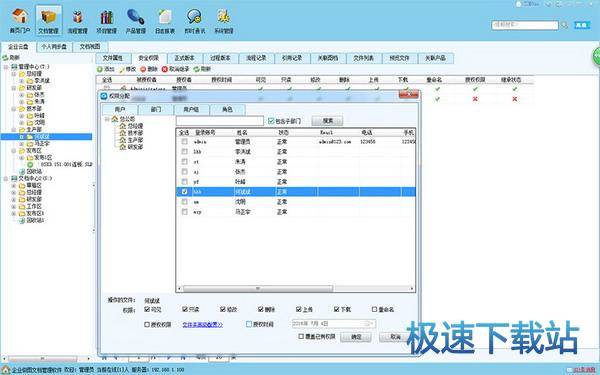The height and width of the screenshot is (375, 600).
Task: Expand the 工作区 folder node
Action: [x=14, y=207]
